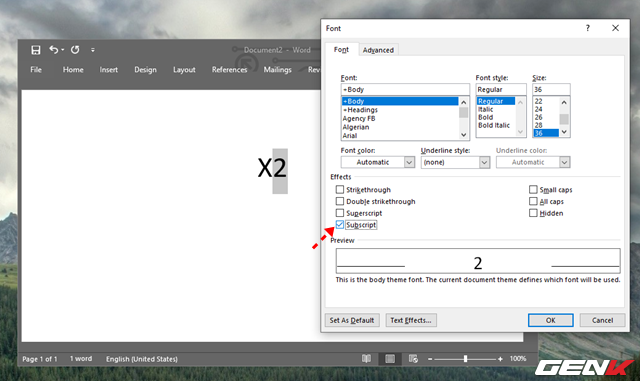640x381 pixels.
Task: Click zoom out minus in status bar
Action: point(430,359)
